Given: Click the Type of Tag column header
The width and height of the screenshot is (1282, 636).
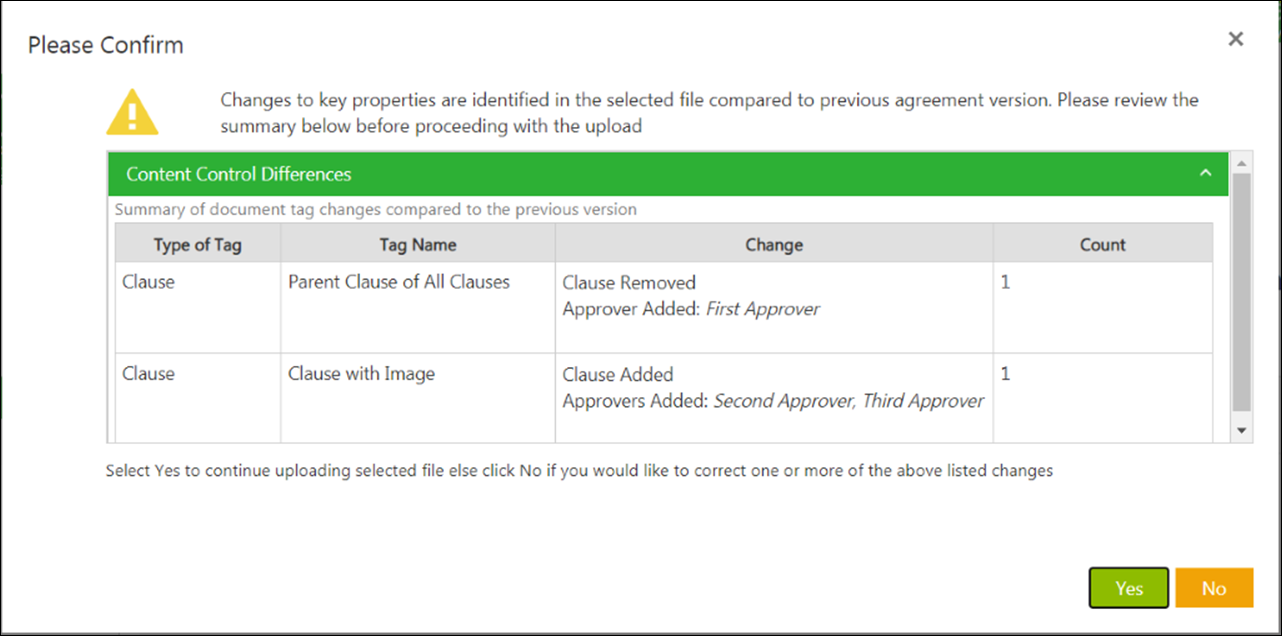Looking at the screenshot, I should coord(197,245).
